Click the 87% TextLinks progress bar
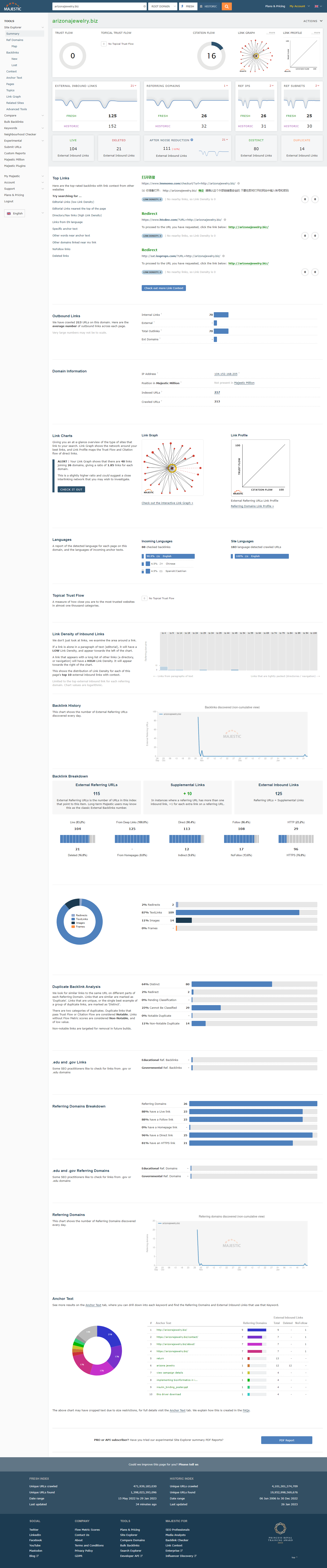This screenshot has width=327, height=1568. click(x=246, y=912)
